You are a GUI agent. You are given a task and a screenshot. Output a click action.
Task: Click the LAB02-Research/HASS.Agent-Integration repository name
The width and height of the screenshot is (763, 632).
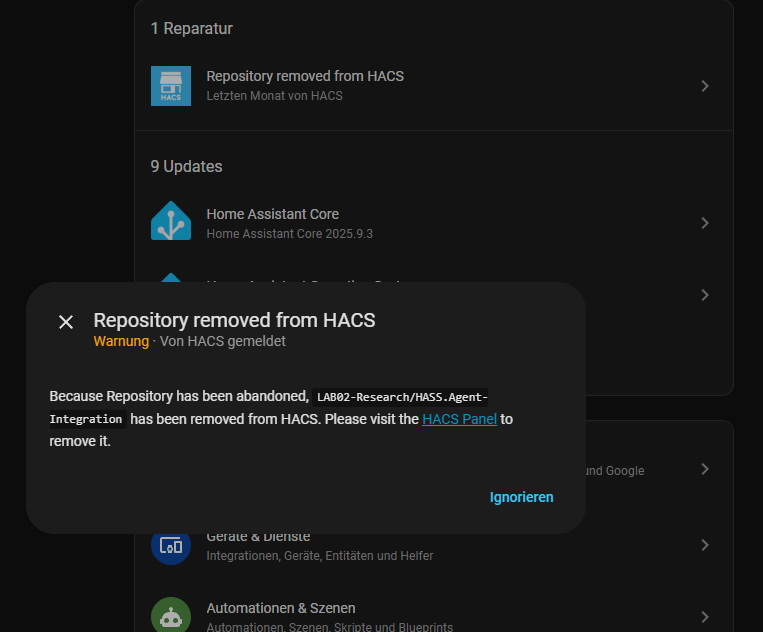tap(400, 397)
